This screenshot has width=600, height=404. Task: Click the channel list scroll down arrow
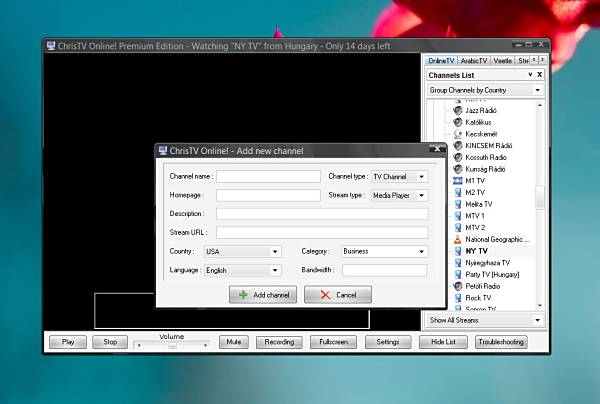point(540,305)
